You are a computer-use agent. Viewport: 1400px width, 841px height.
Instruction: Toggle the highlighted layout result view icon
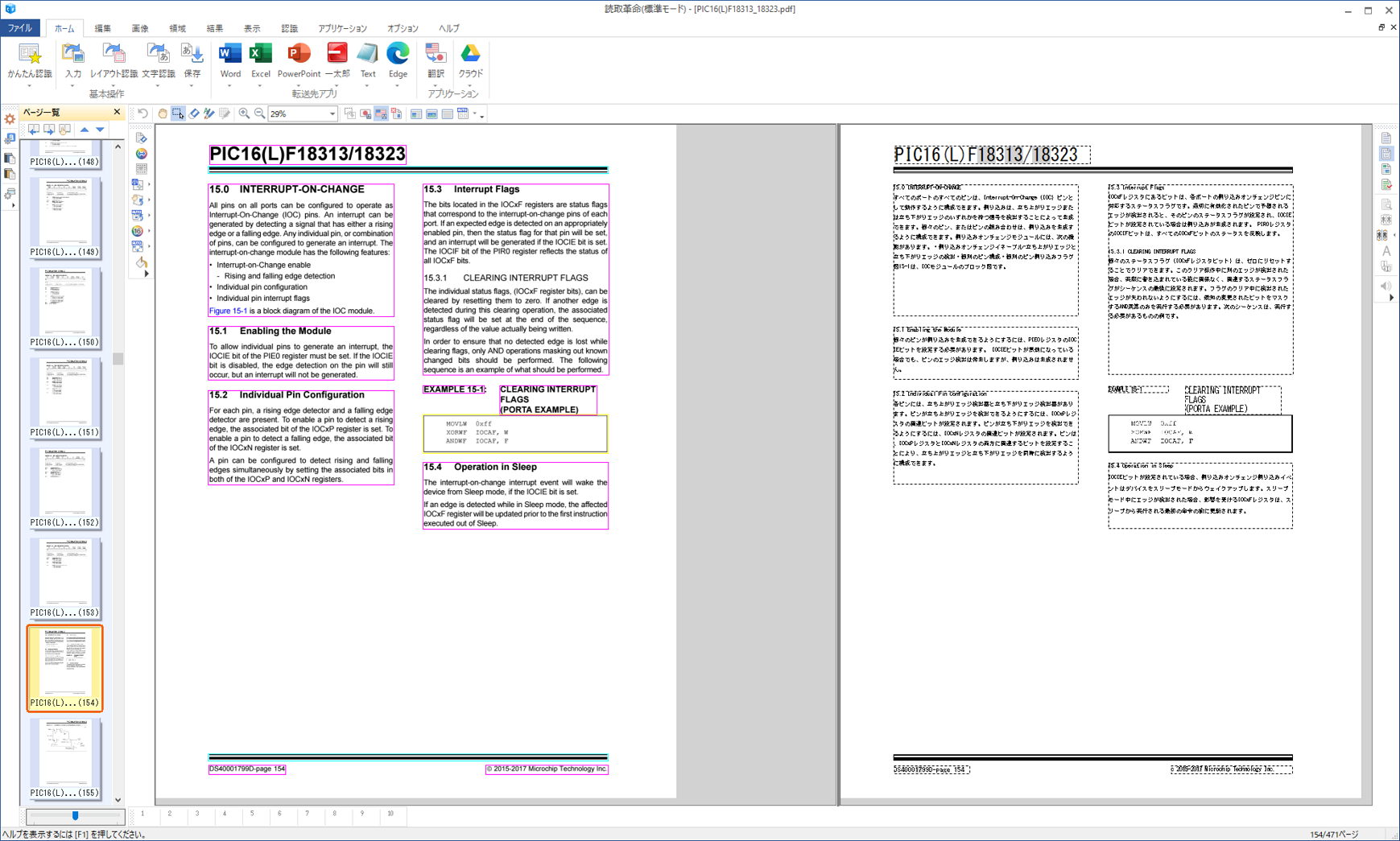(1386, 154)
